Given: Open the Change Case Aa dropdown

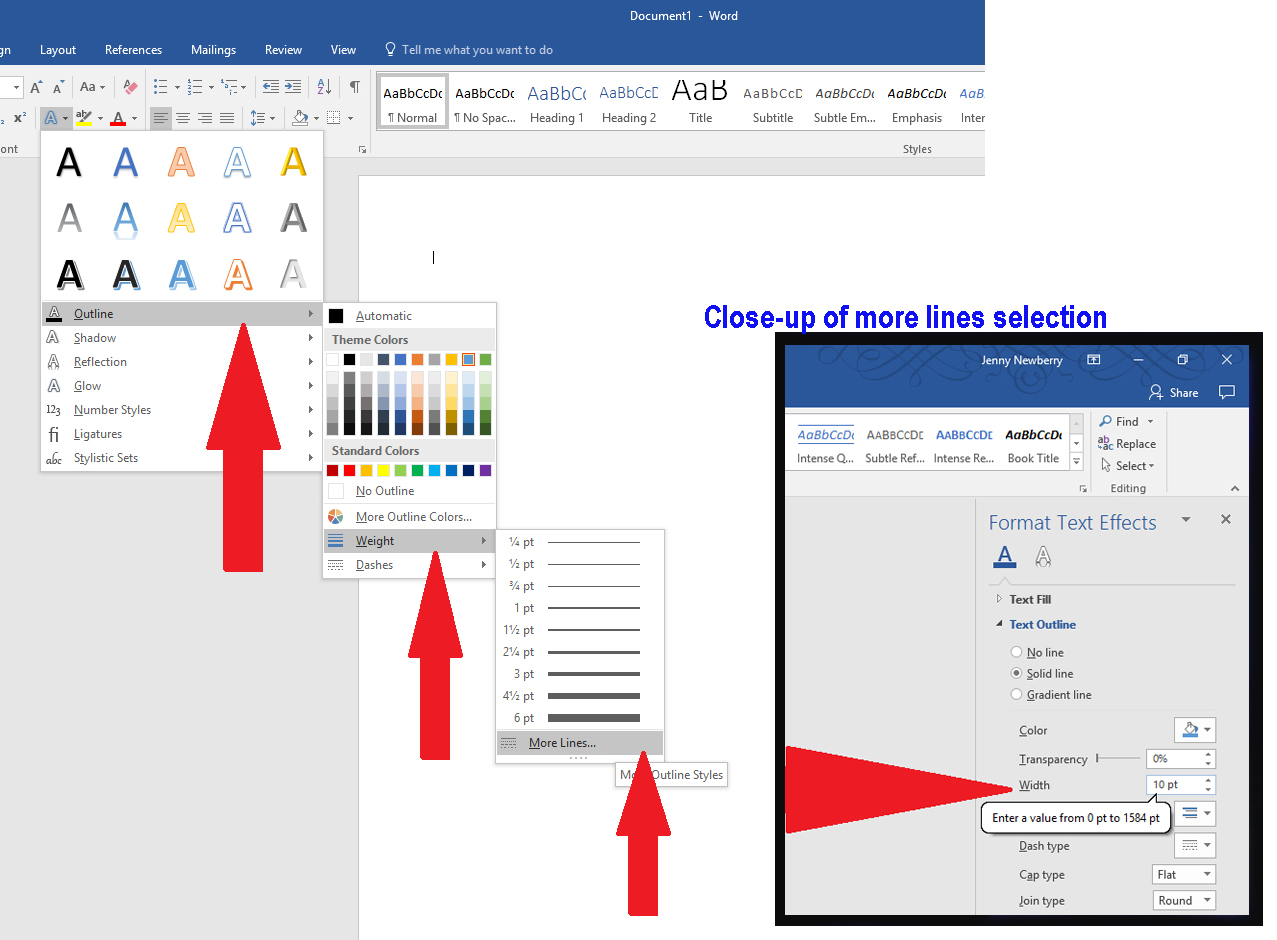Looking at the screenshot, I should pos(92,87).
